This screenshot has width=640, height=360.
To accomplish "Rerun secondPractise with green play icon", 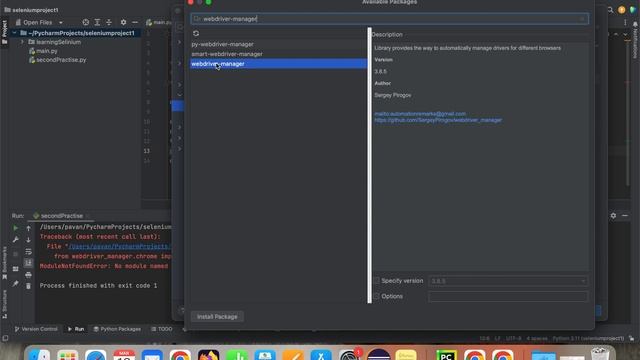I will coord(16,228).
